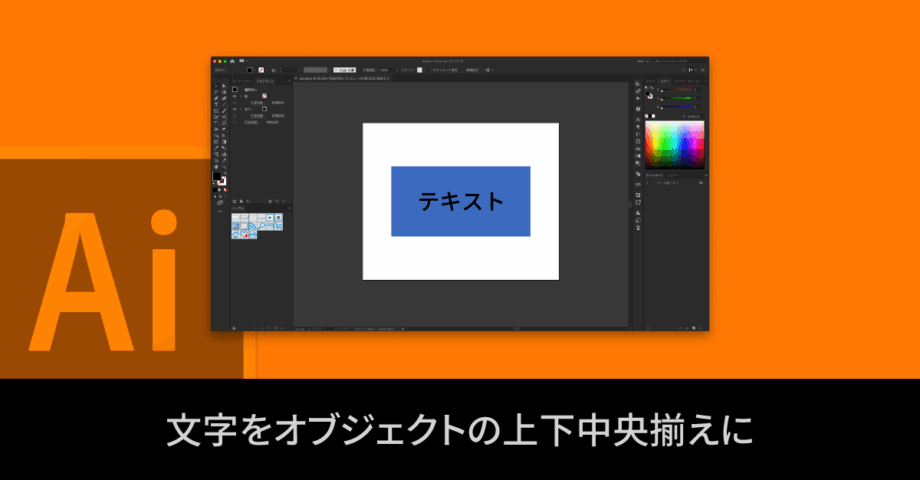Select the Zoom tool (magnifier)
The width and height of the screenshot is (920, 480).
click(x=224, y=167)
